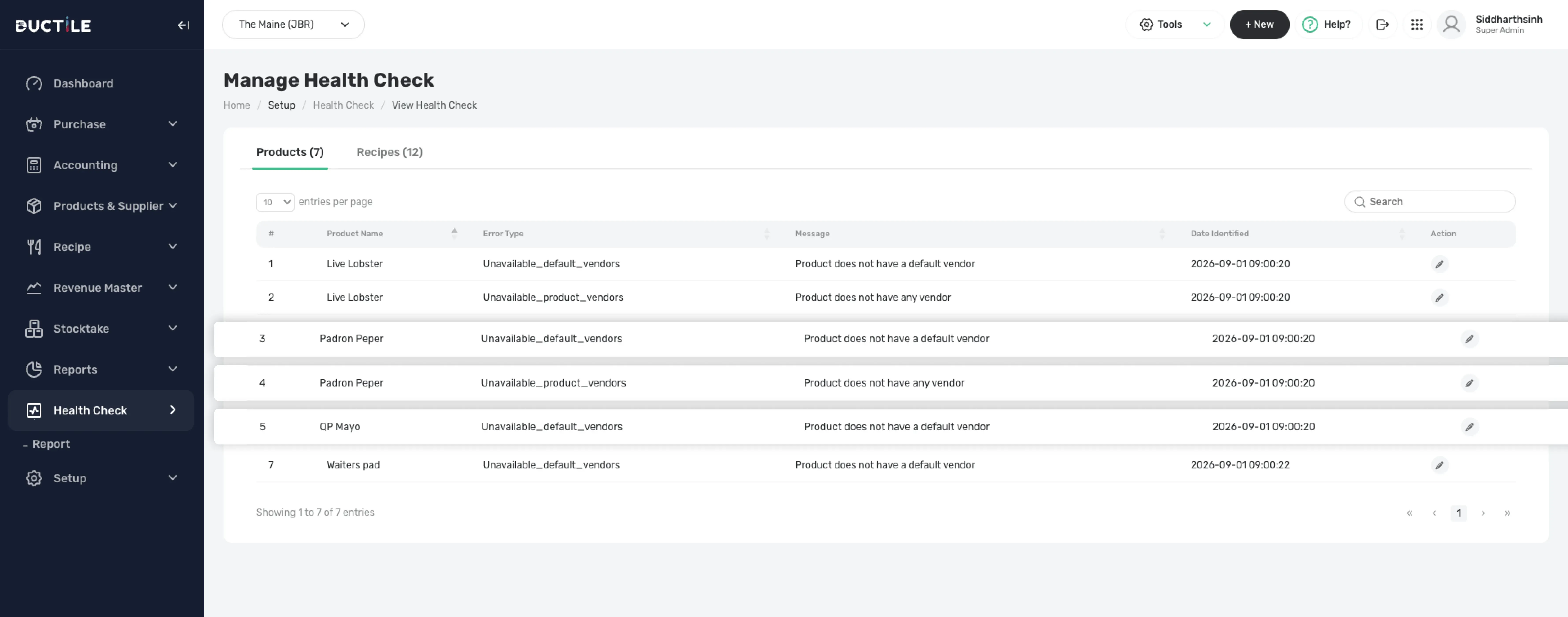Expand the Purchase menu chevron
Image resolution: width=1568 pixels, height=617 pixels.
click(x=173, y=124)
